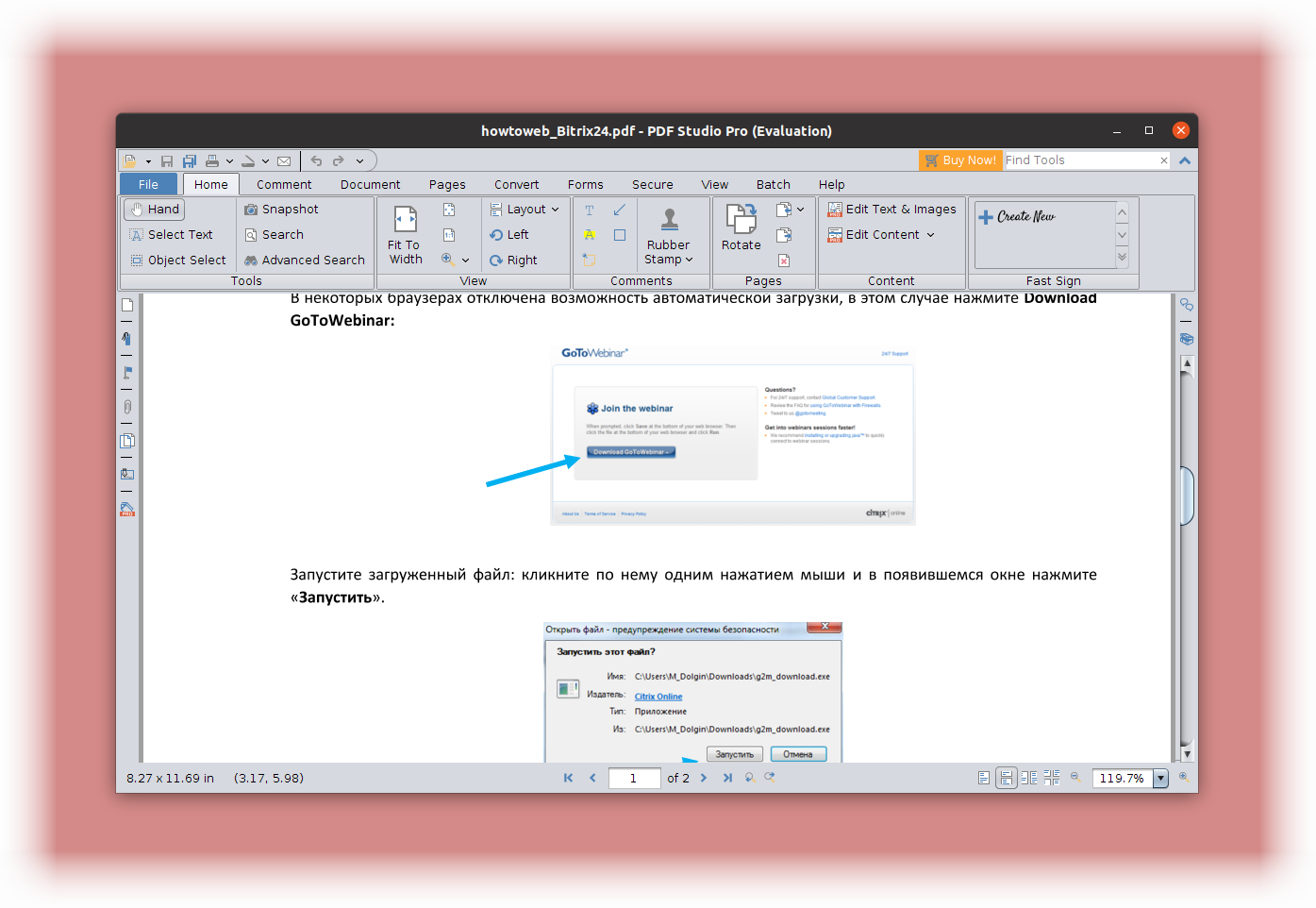Expand the Fast Sign gallery fully

[1122, 257]
